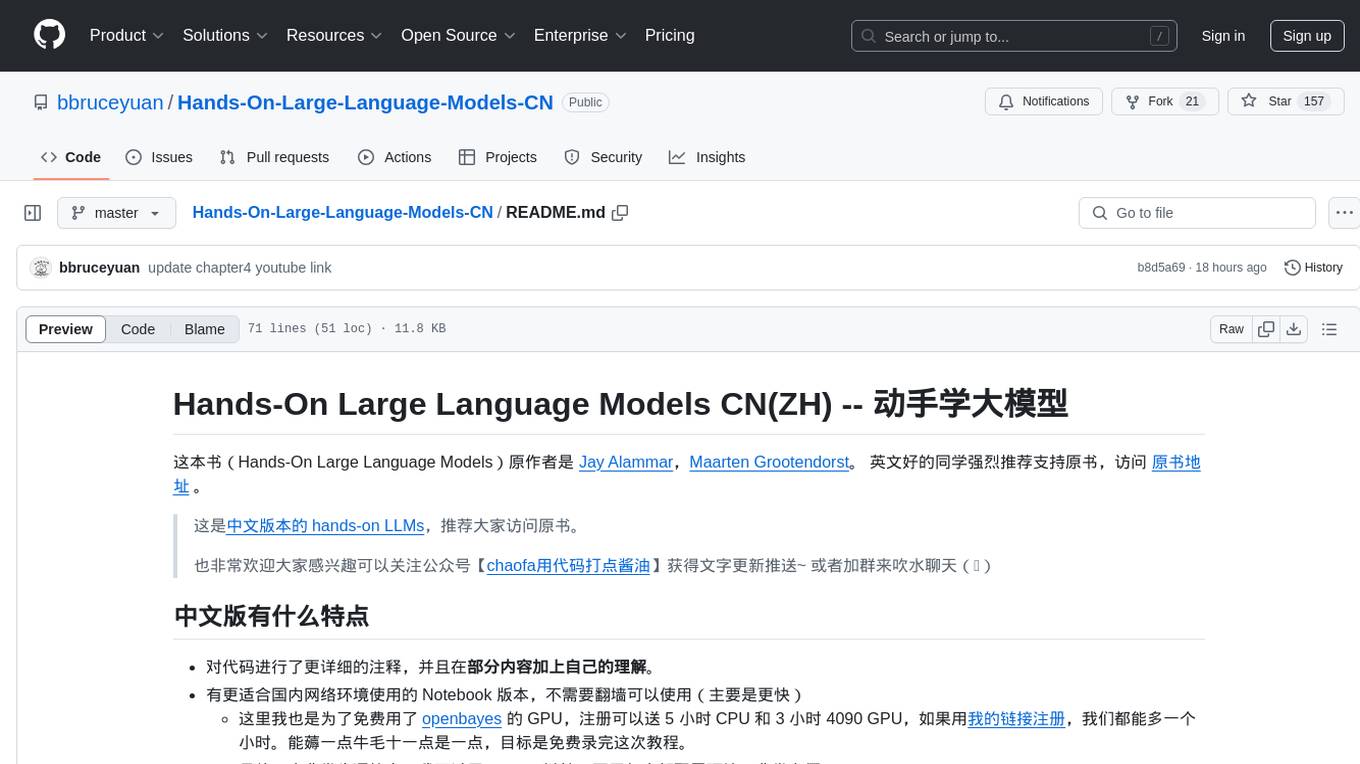Image resolution: width=1360 pixels, height=764 pixels.
Task: Open the file History
Action: (1313, 268)
